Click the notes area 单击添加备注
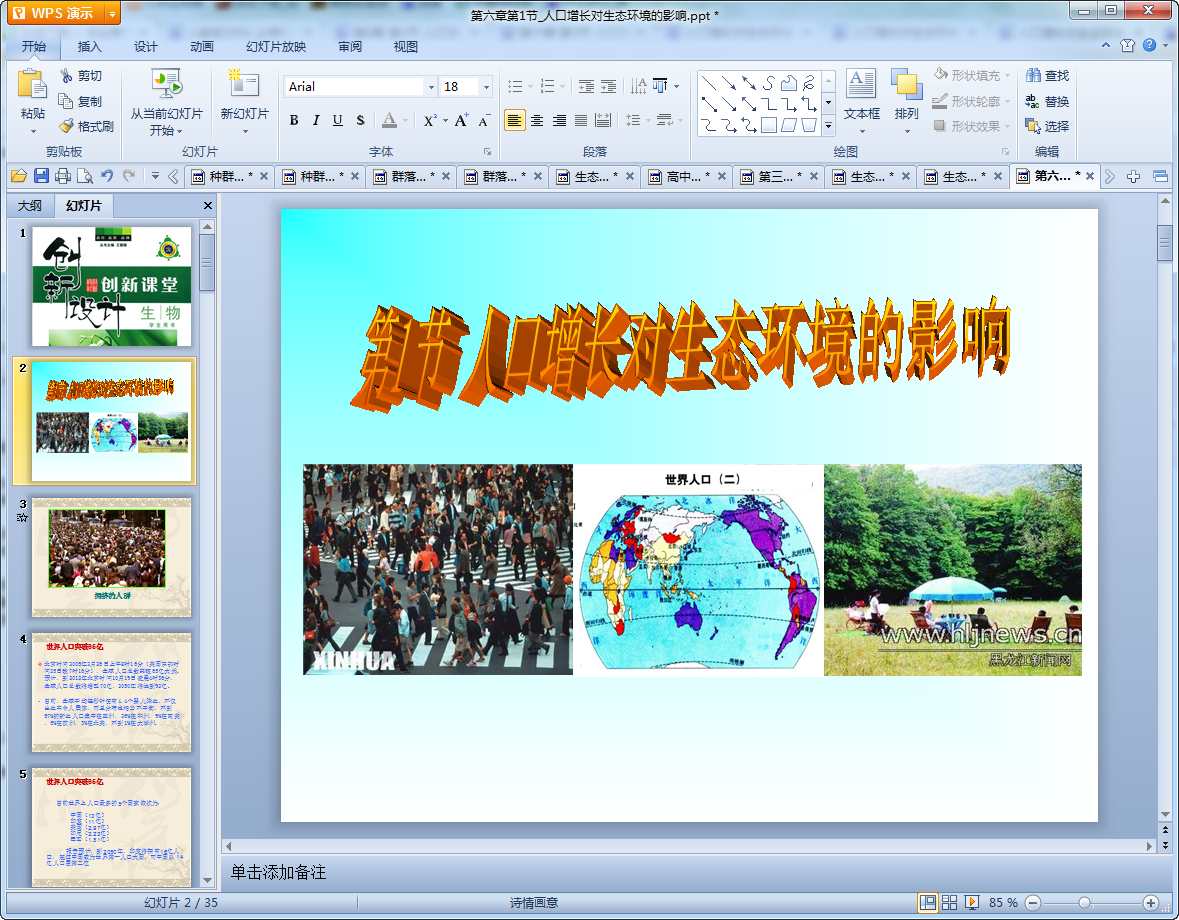 [278, 873]
